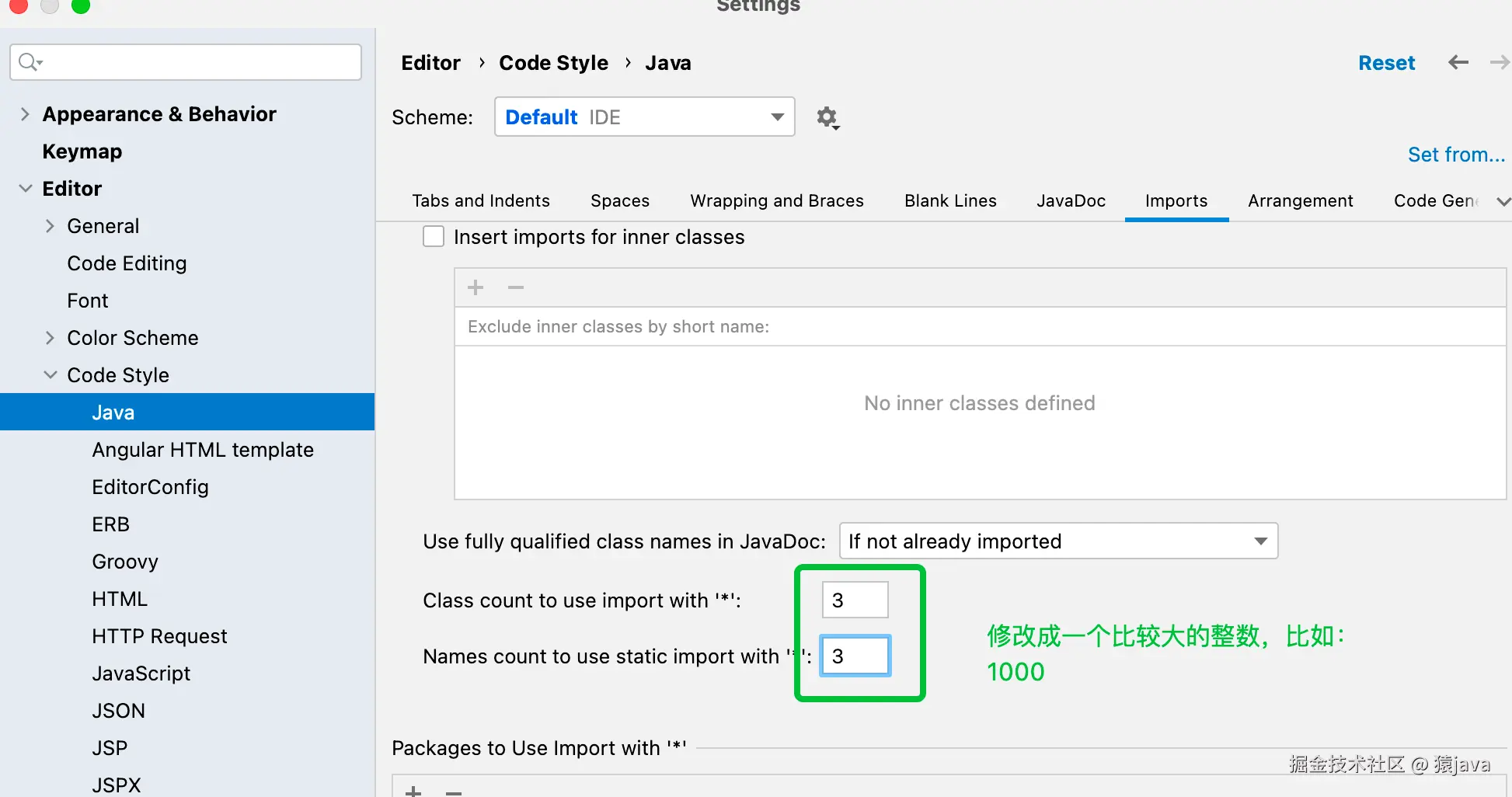
Task: Select Groovy in the Code Style list
Action: 125,562
